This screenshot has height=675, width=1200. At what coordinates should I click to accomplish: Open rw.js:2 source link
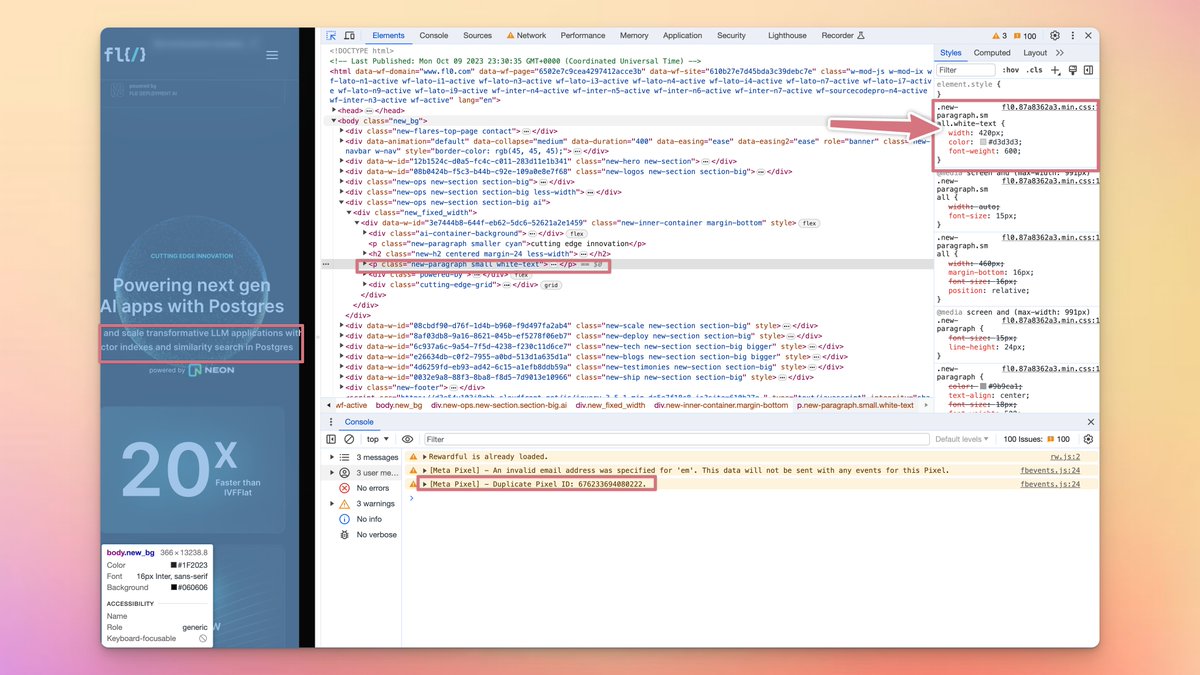pos(1064,456)
